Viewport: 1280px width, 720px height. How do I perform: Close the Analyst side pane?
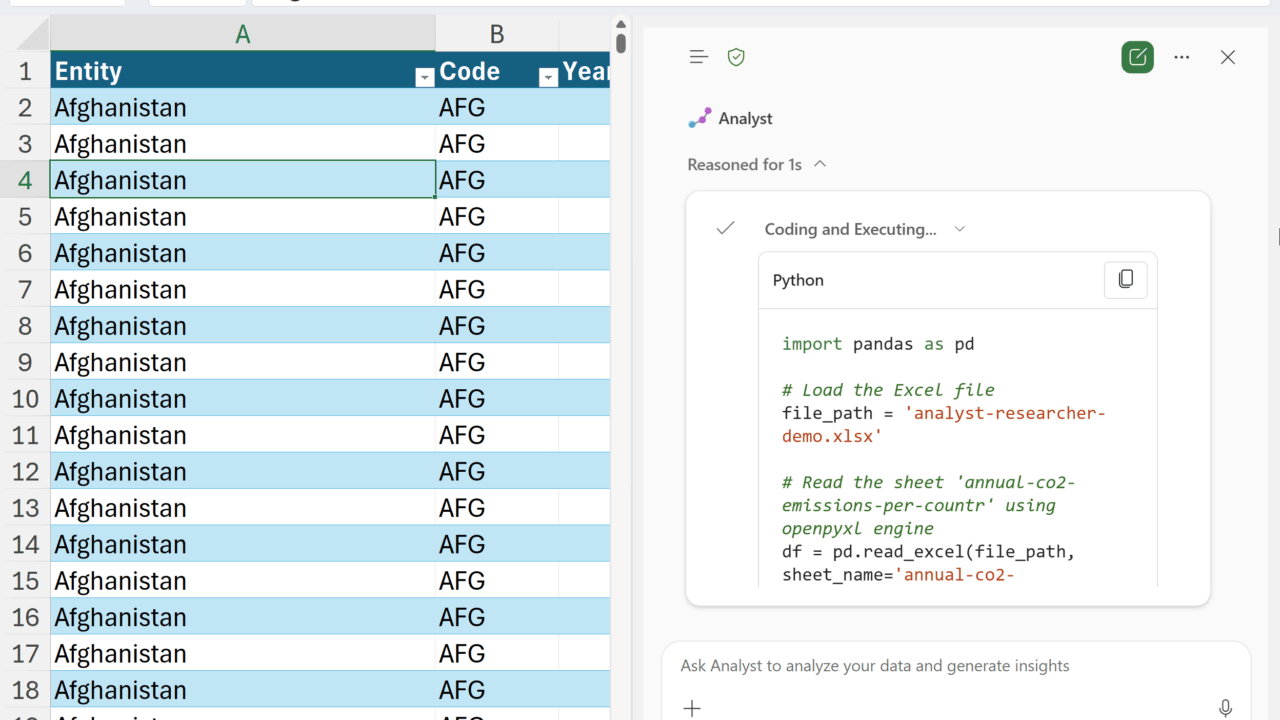pos(1228,58)
